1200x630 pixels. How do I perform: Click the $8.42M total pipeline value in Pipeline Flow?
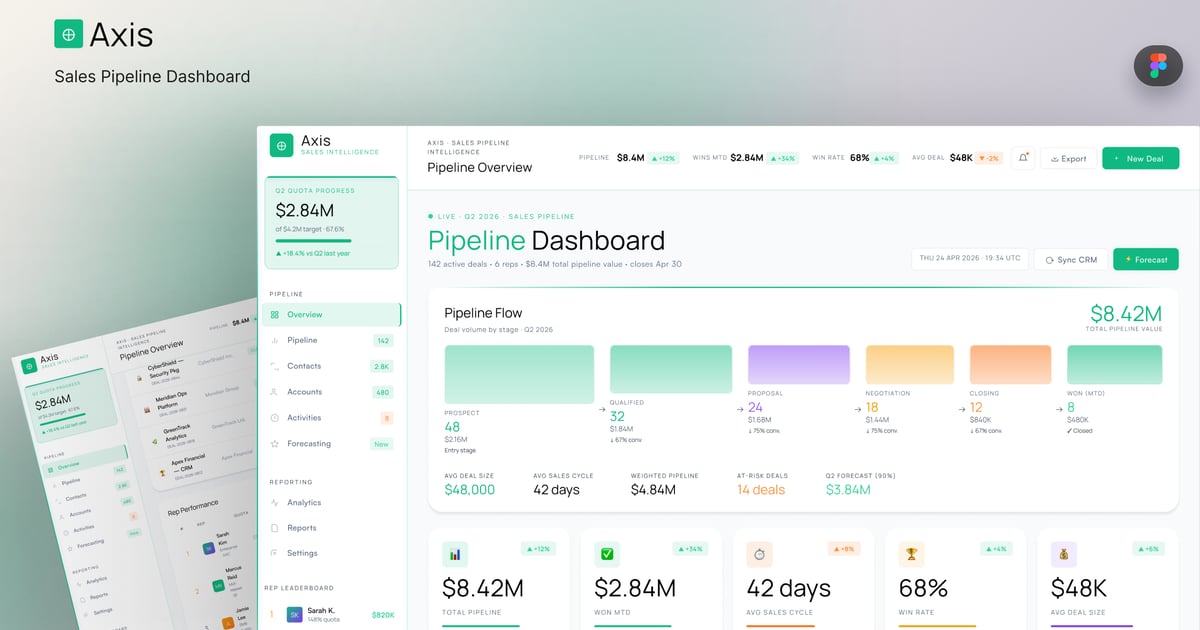point(1126,313)
